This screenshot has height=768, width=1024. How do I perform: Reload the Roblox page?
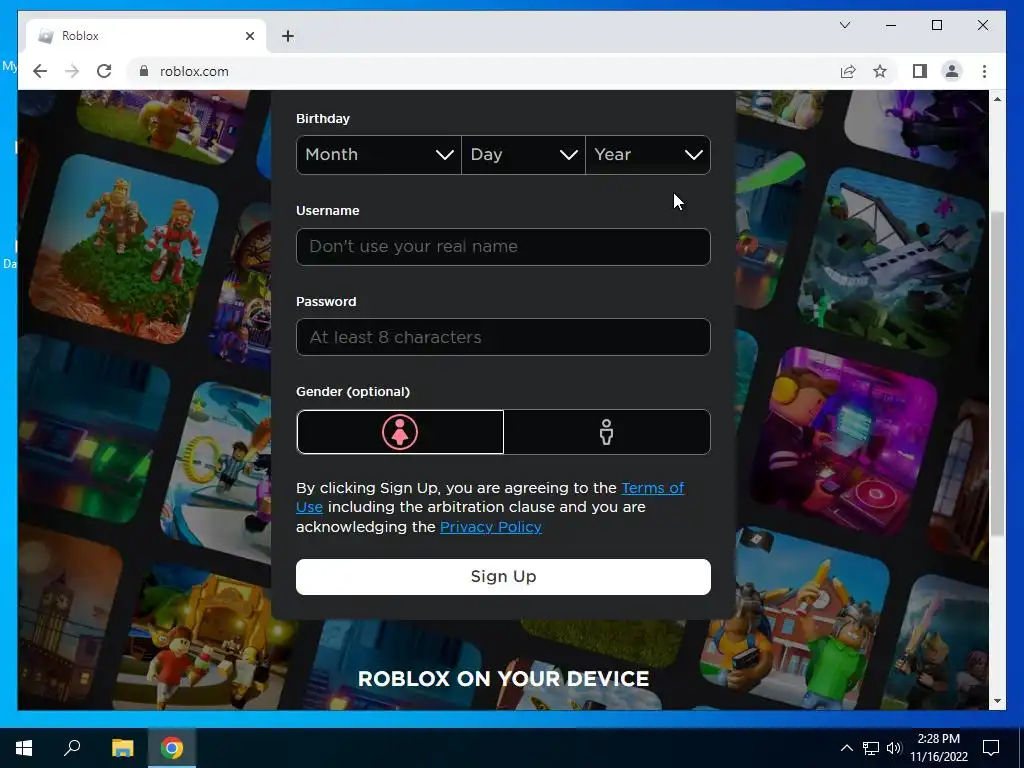104,71
